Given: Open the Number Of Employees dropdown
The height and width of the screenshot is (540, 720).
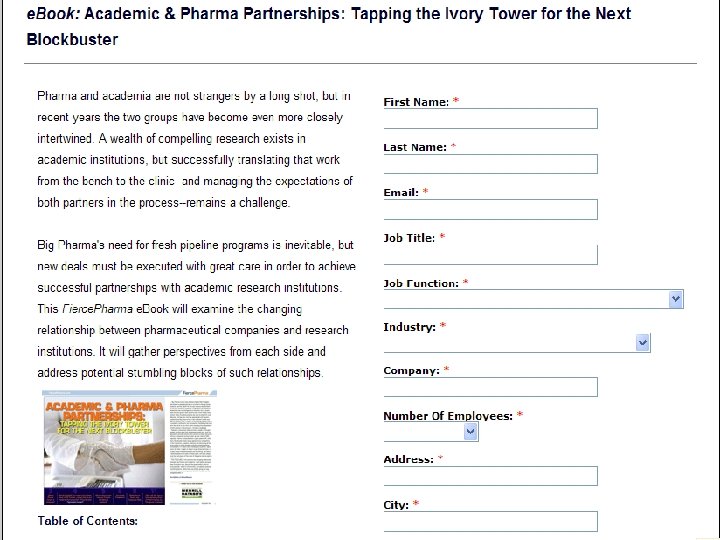Looking at the screenshot, I should pos(431,432).
